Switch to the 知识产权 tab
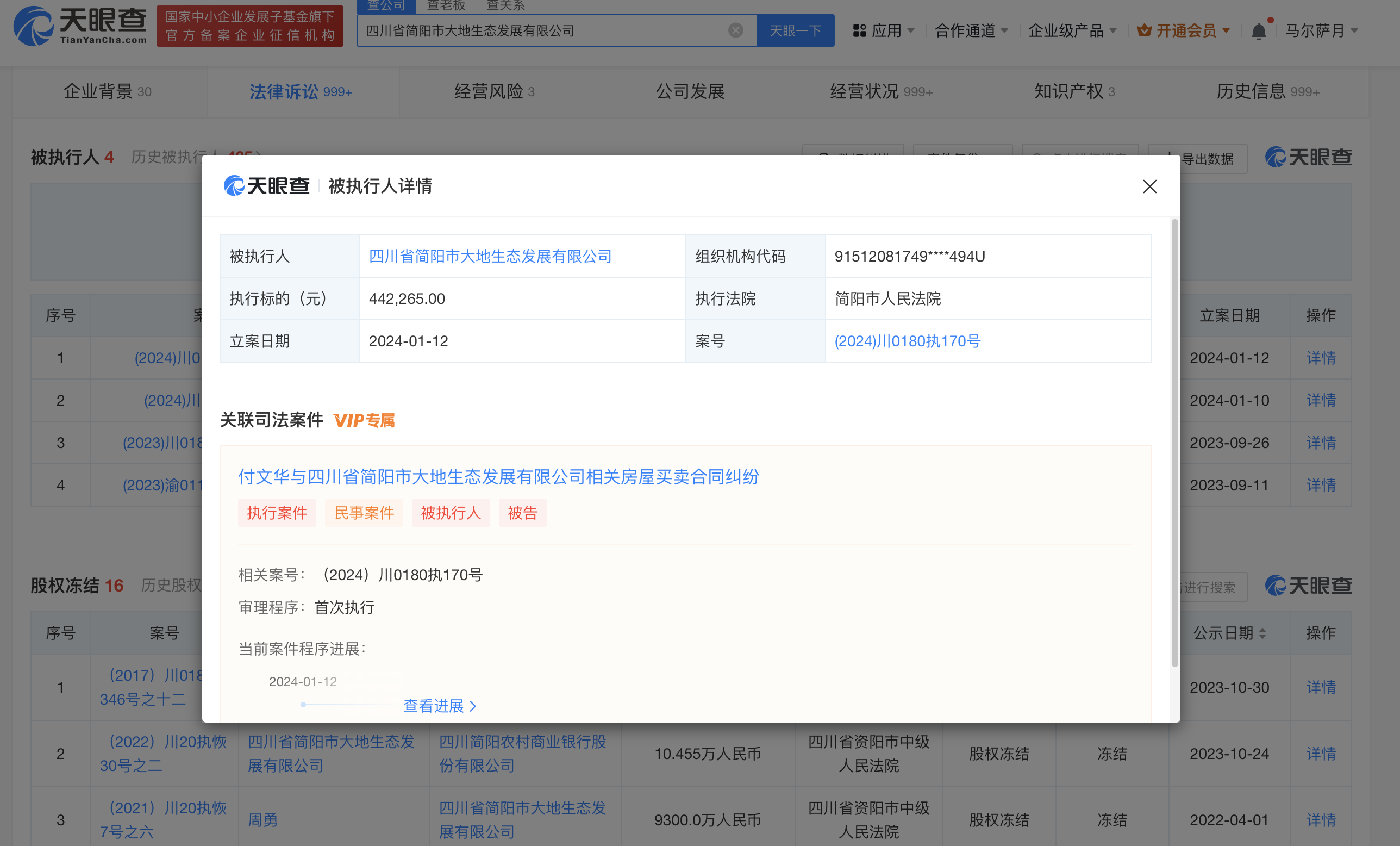Screen dimensions: 1400x846 tap(1074, 91)
